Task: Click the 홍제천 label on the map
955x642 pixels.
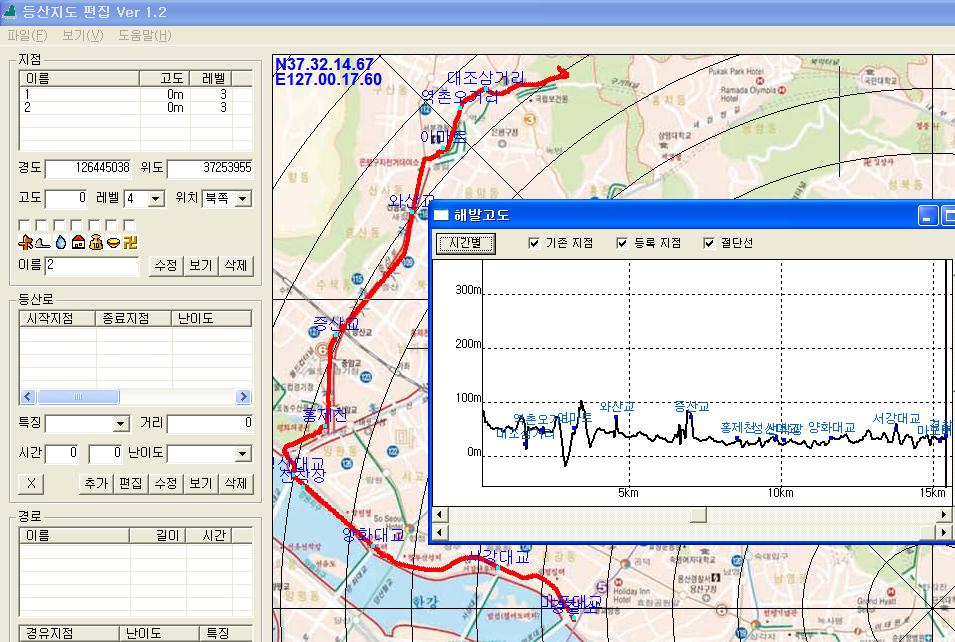Action: coord(325,415)
